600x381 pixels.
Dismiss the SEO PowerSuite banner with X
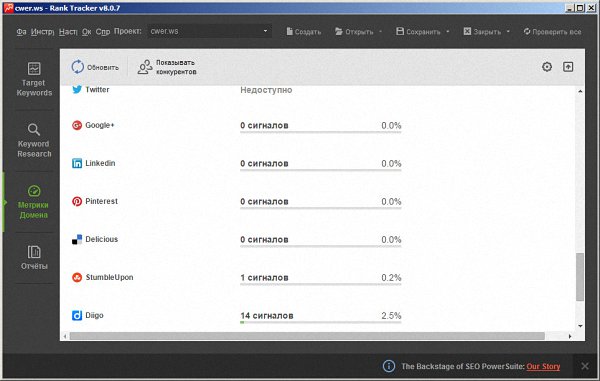click(585, 366)
